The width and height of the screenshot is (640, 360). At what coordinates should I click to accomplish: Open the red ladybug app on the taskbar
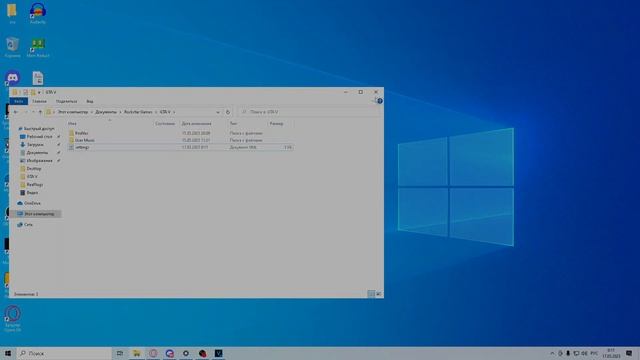click(202, 353)
